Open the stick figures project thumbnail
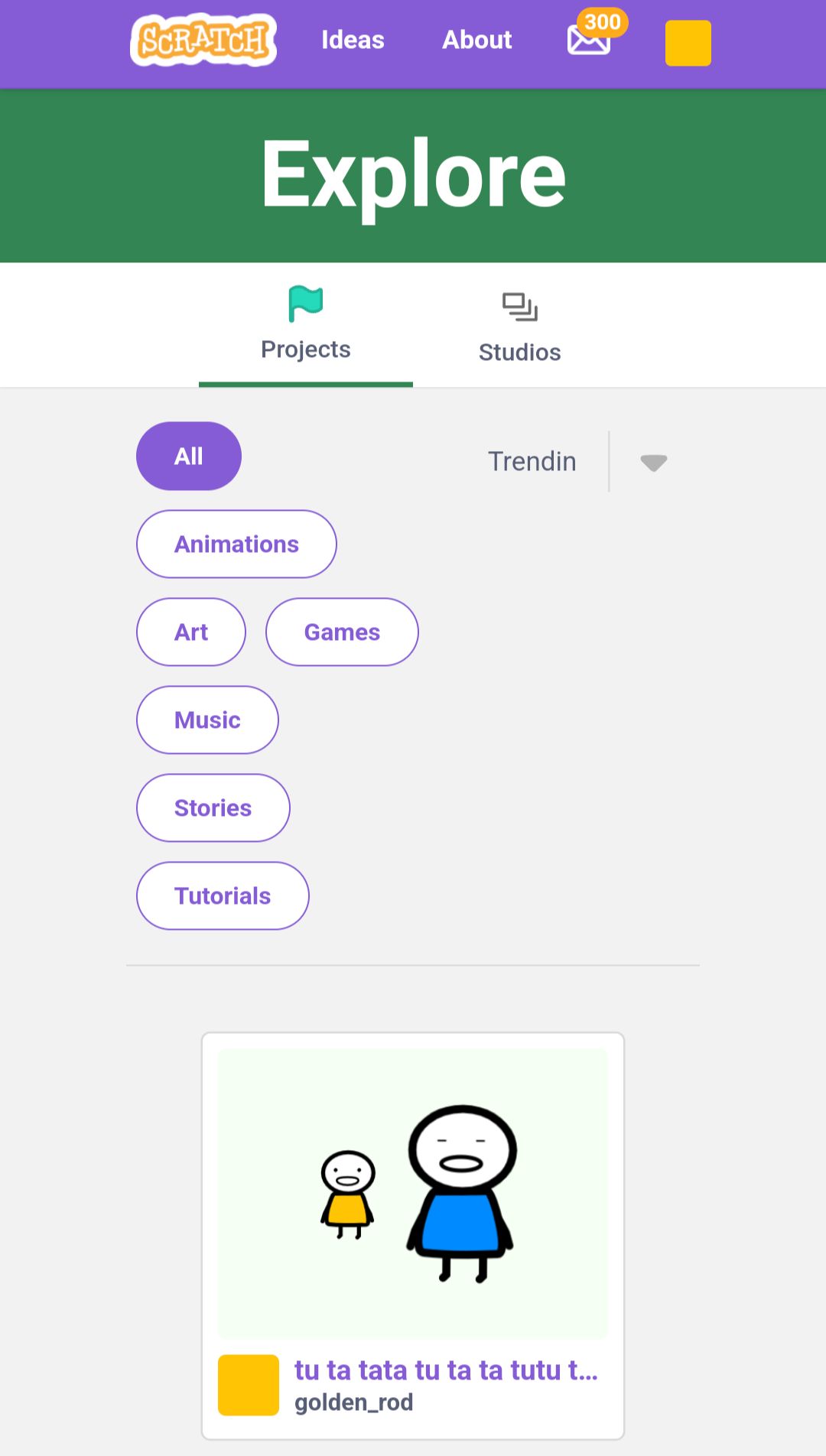The image size is (826, 1456). click(x=413, y=1194)
